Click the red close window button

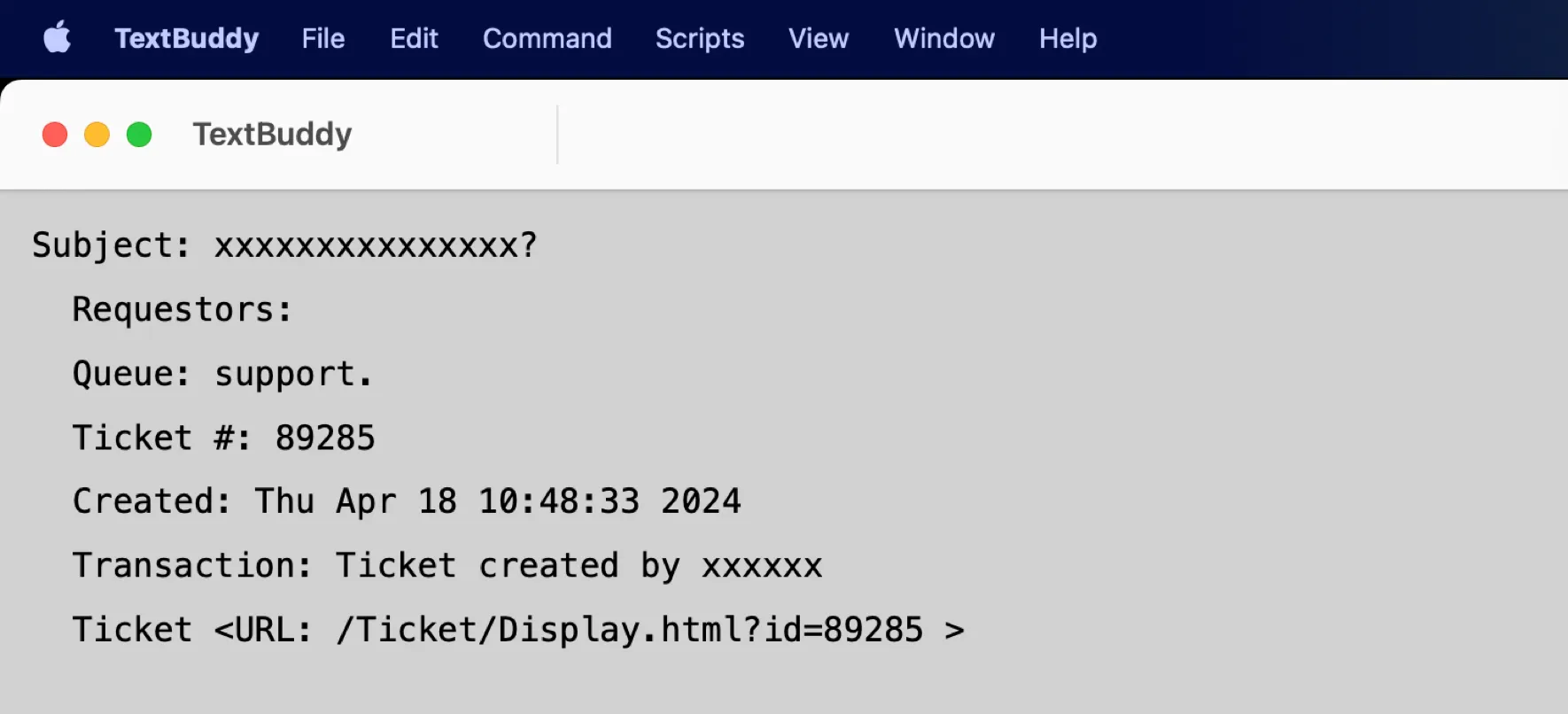[x=55, y=134]
